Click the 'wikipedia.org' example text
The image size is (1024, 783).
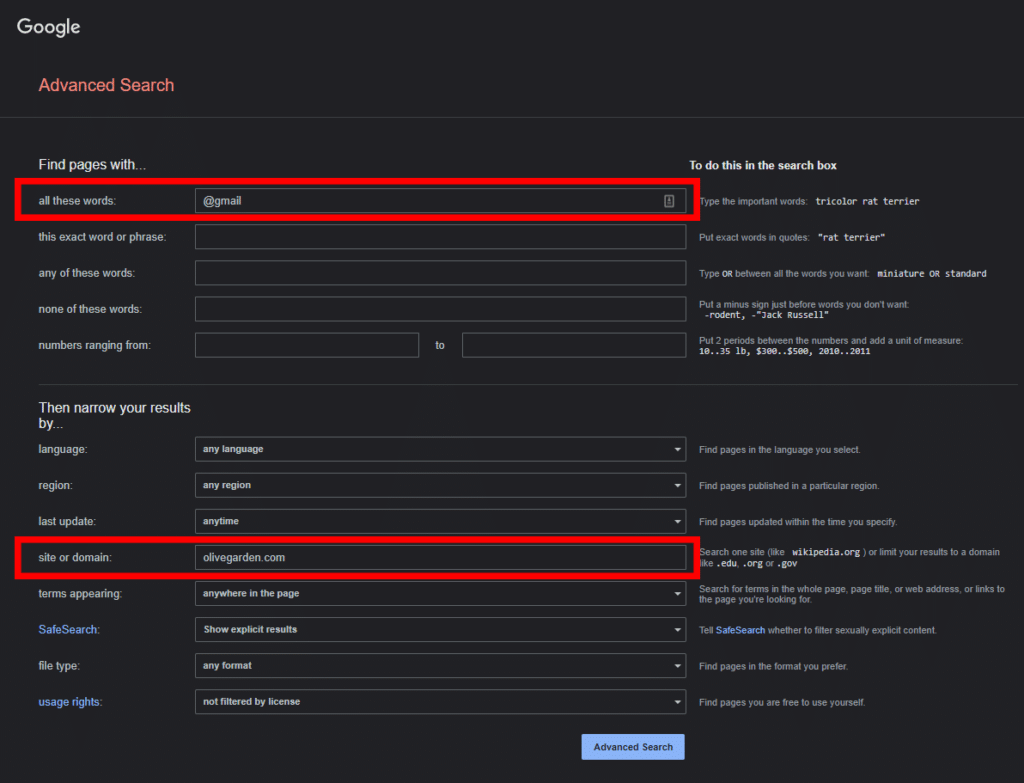[826, 552]
